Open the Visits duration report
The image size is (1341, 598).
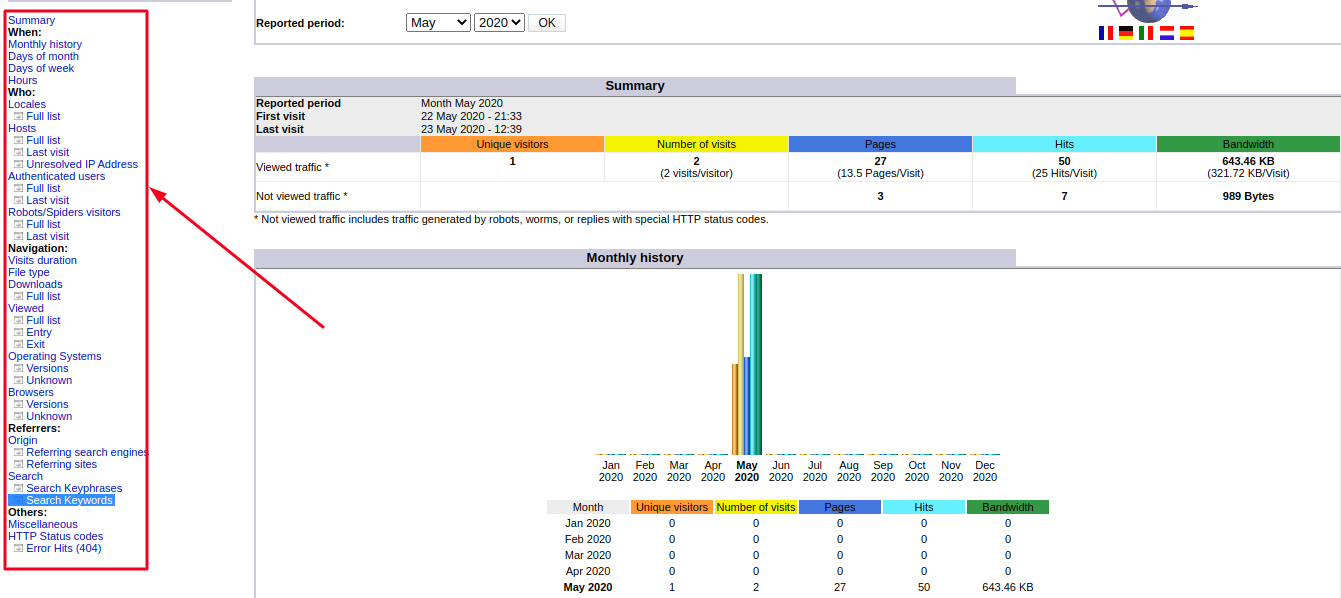42,260
